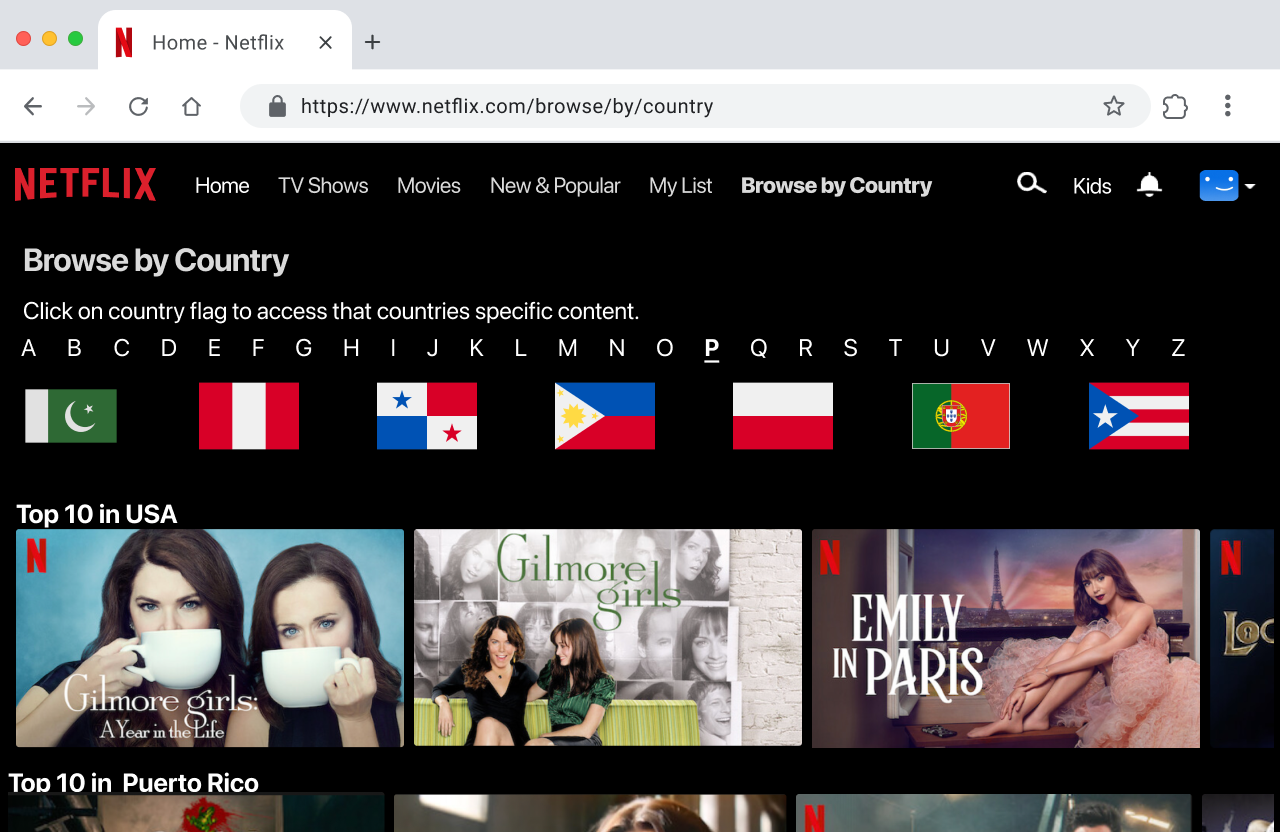Filter countries by letter L

pyautogui.click(x=520, y=348)
